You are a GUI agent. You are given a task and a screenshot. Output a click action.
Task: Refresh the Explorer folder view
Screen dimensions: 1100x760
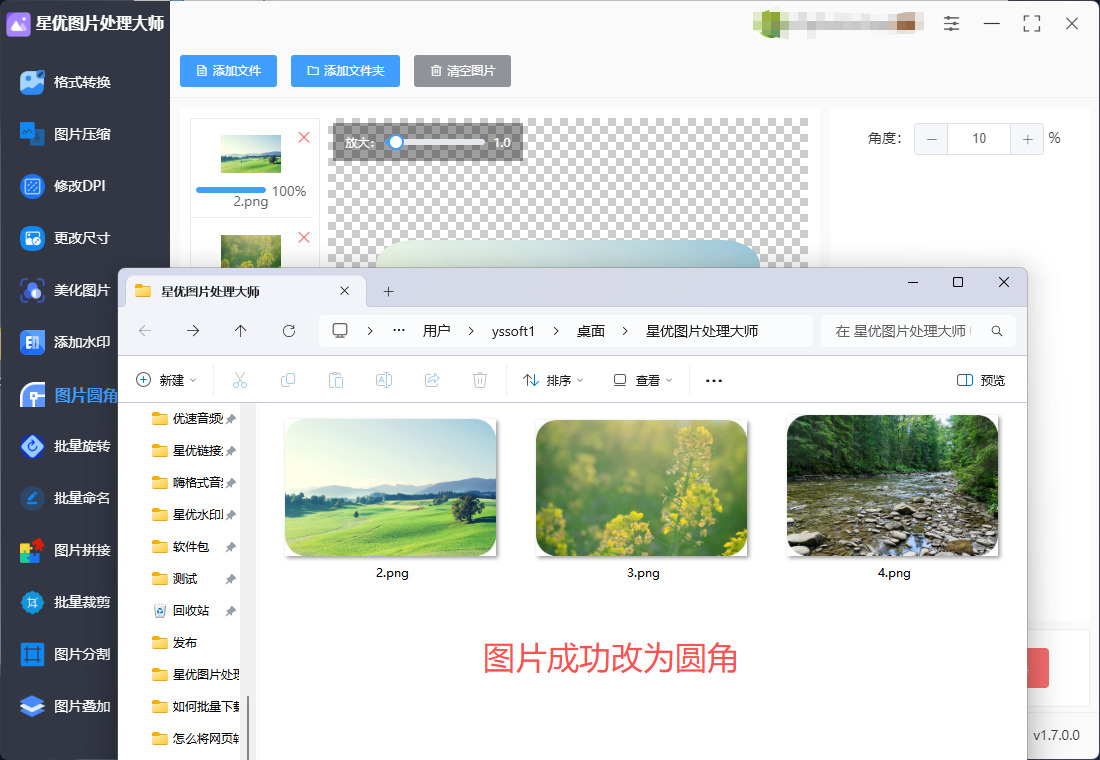pyautogui.click(x=288, y=331)
